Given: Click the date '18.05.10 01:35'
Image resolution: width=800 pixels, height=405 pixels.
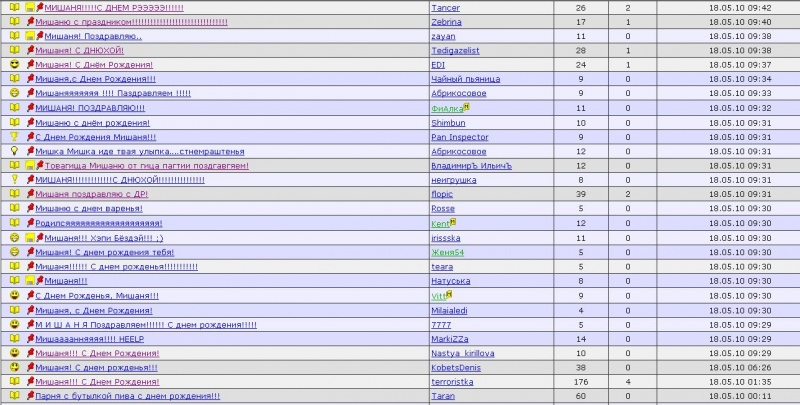Looking at the screenshot, I should (740, 382).
